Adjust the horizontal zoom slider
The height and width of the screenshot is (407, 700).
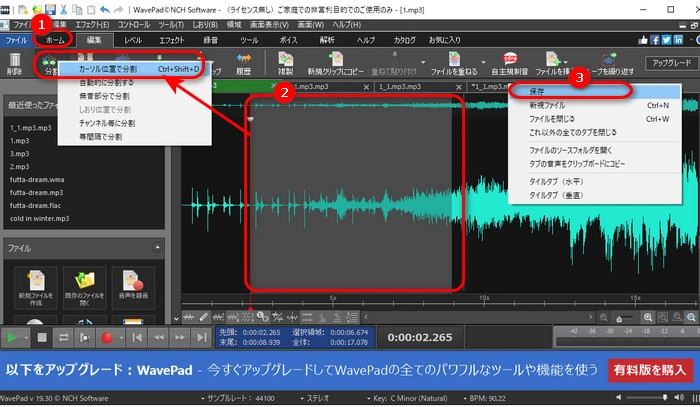[623, 318]
